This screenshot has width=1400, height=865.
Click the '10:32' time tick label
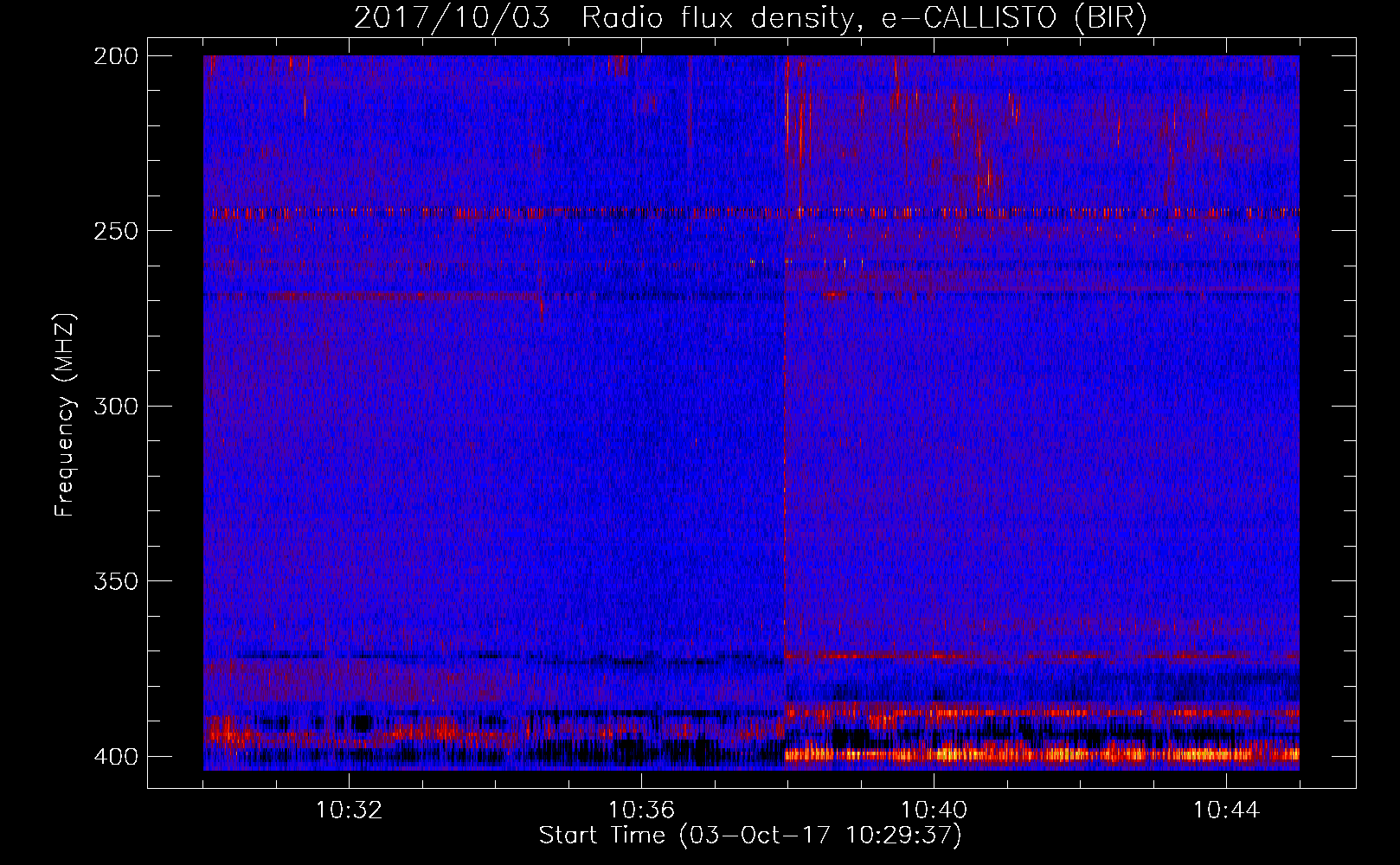click(x=349, y=811)
